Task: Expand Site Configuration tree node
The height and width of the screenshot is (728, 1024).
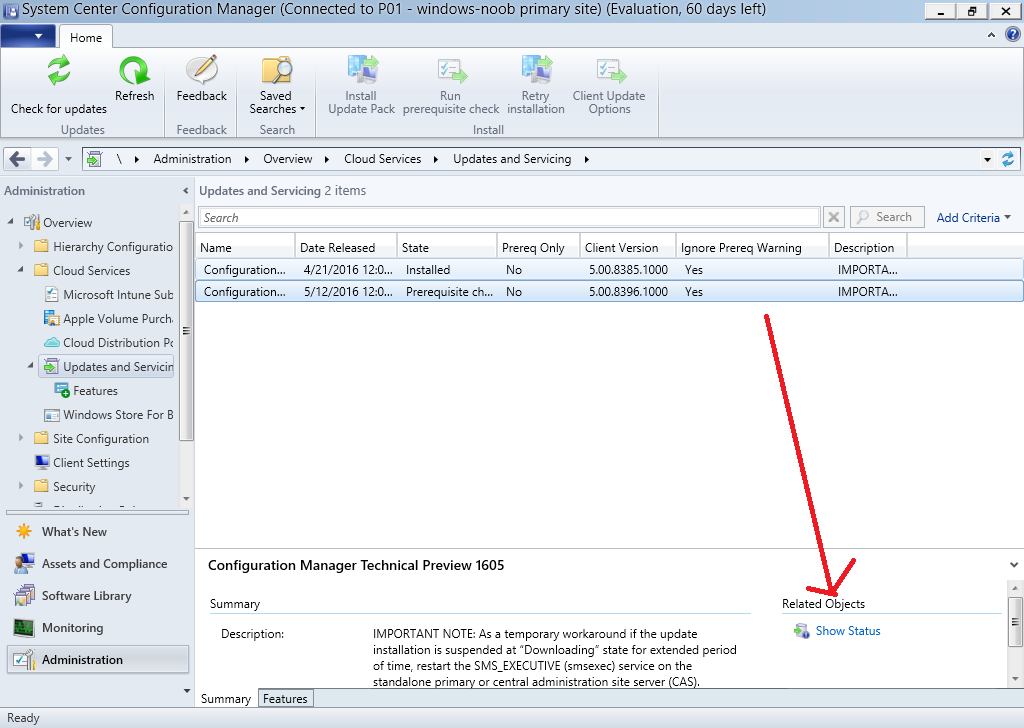Action: click(x=21, y=438)
